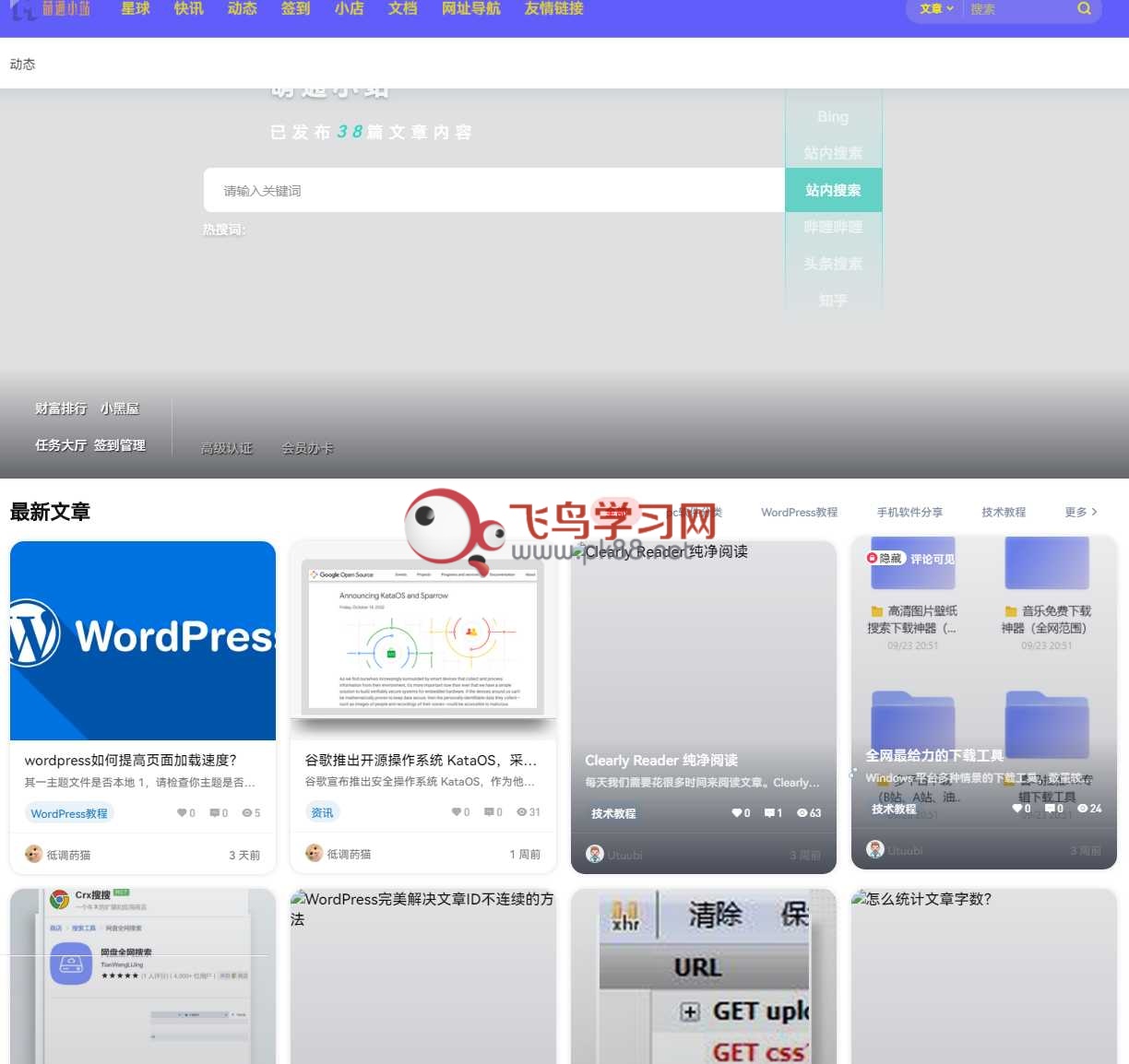The width and height of the screenshot is (1129, 1064).
Task: Open the 星球 menu item
Action: pos(136,9)
